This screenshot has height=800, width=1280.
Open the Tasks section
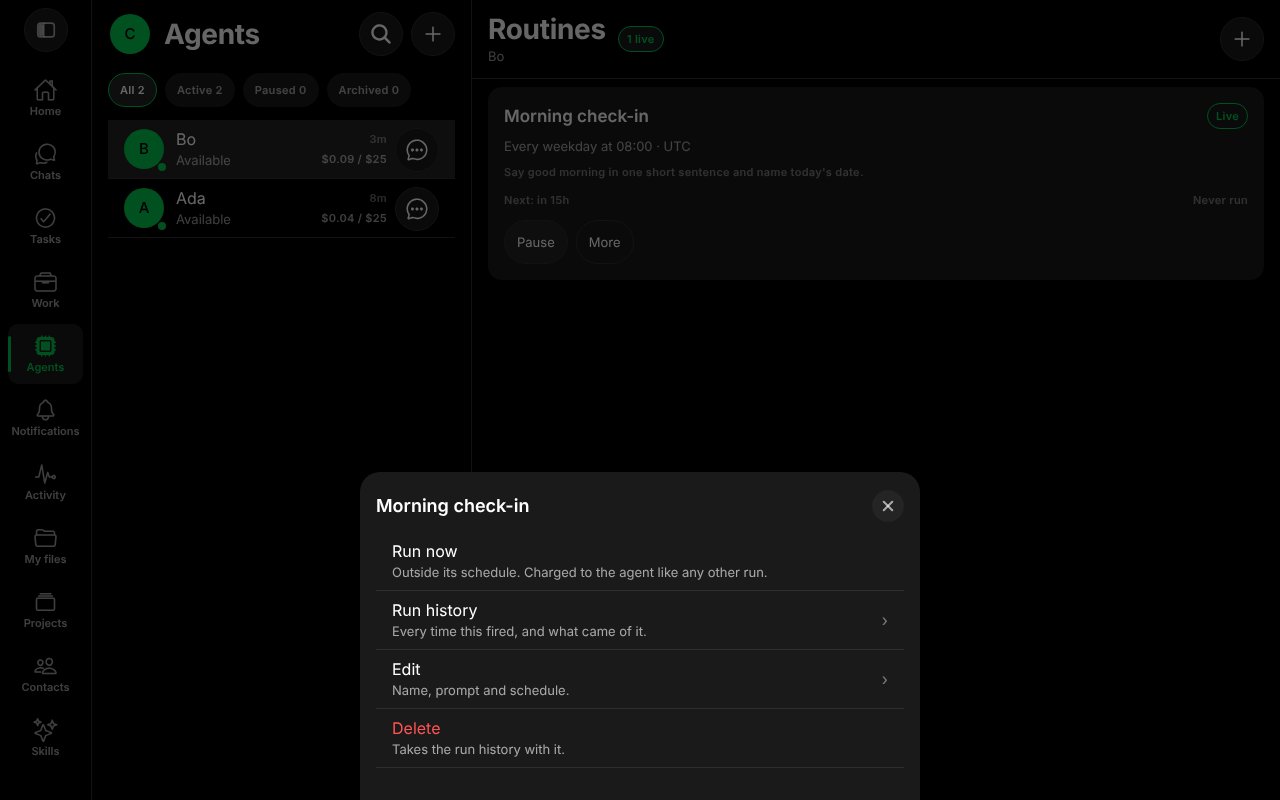45,227
